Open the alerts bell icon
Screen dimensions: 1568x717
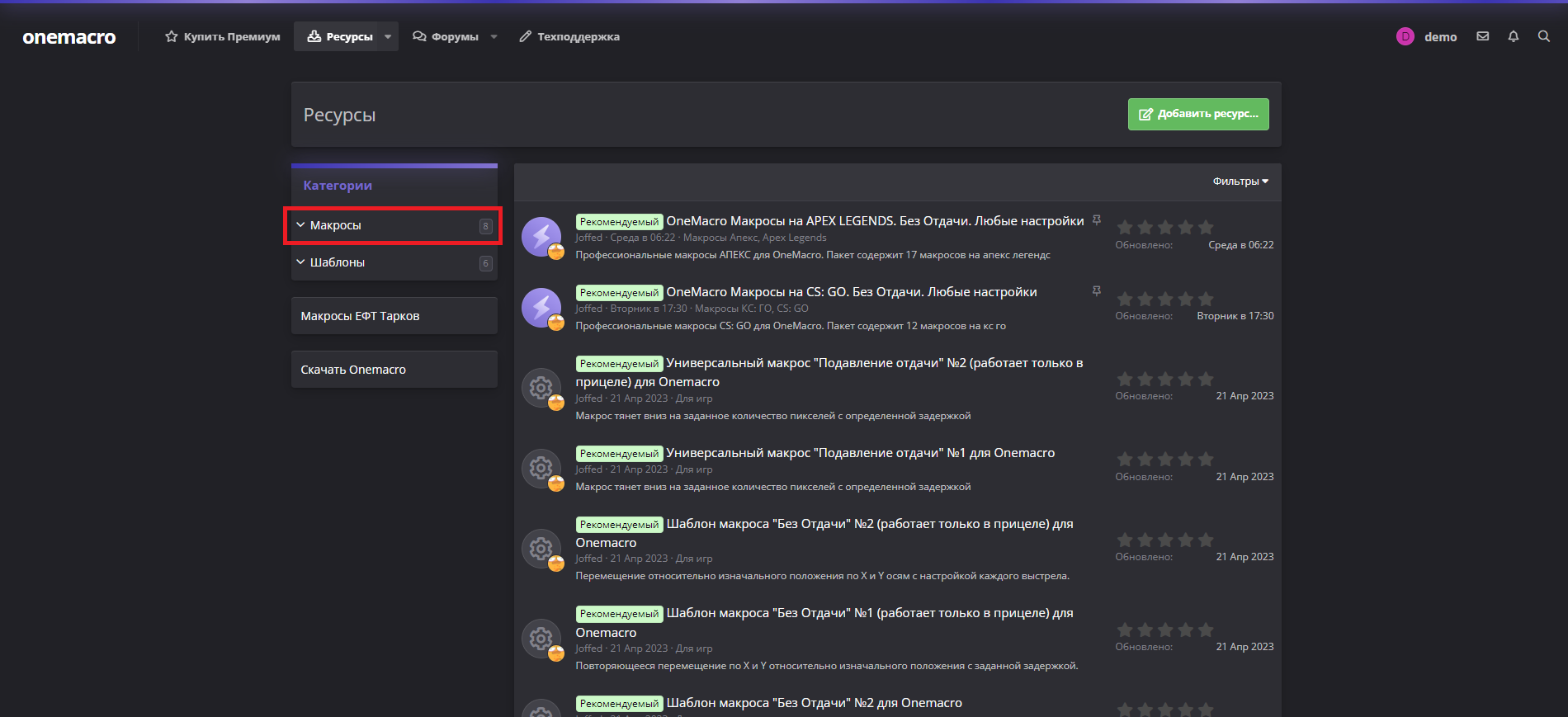point(1514,36)
